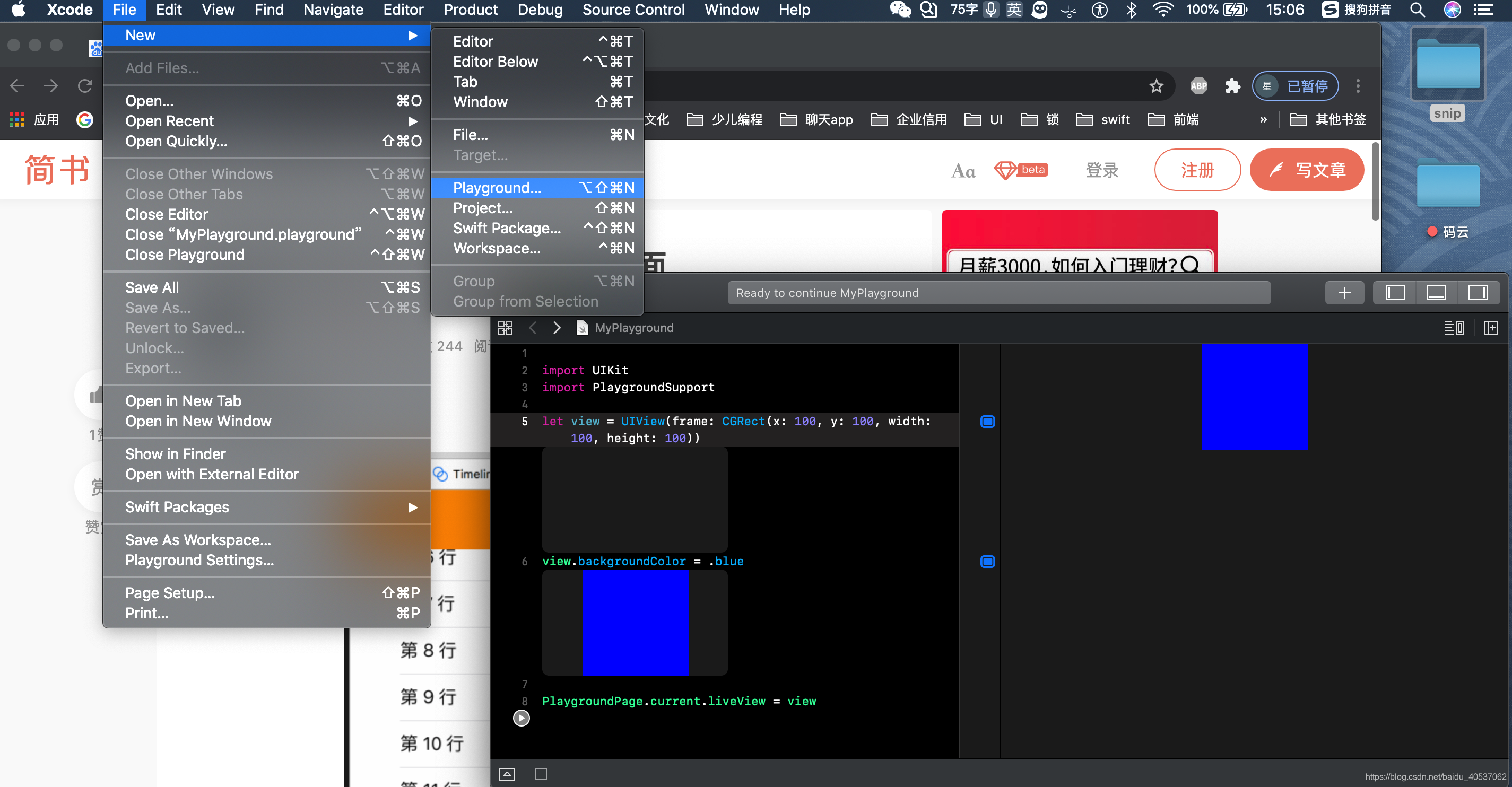Image resolution: width=1512 pixels, height=787 pixels.
Task: Choose Workspace... from New submenu
Action: [537, 248]
